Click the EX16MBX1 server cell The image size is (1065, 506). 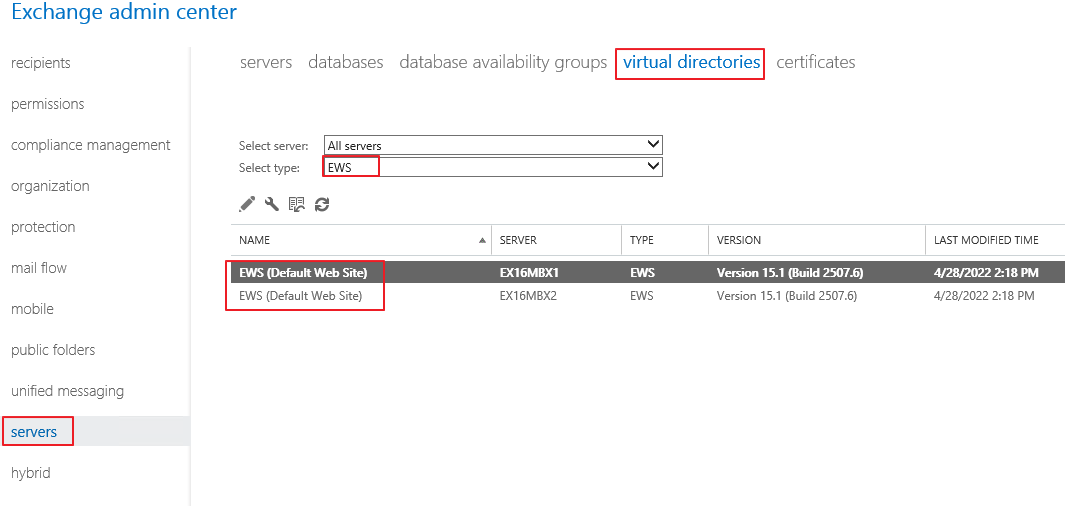[528, 273]
